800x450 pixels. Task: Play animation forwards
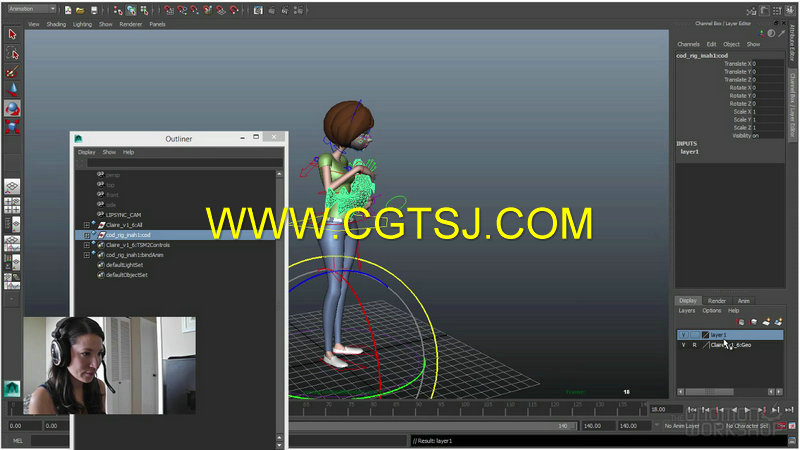point(747,410)
